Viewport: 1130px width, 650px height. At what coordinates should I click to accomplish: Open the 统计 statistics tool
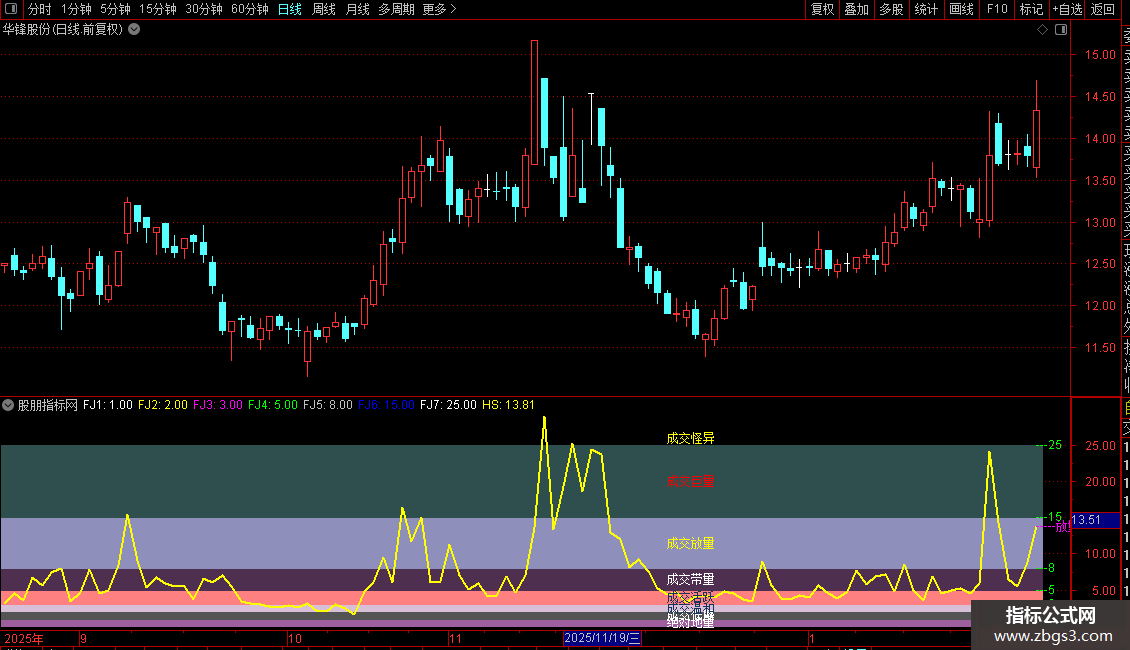[x=926, y=9]
